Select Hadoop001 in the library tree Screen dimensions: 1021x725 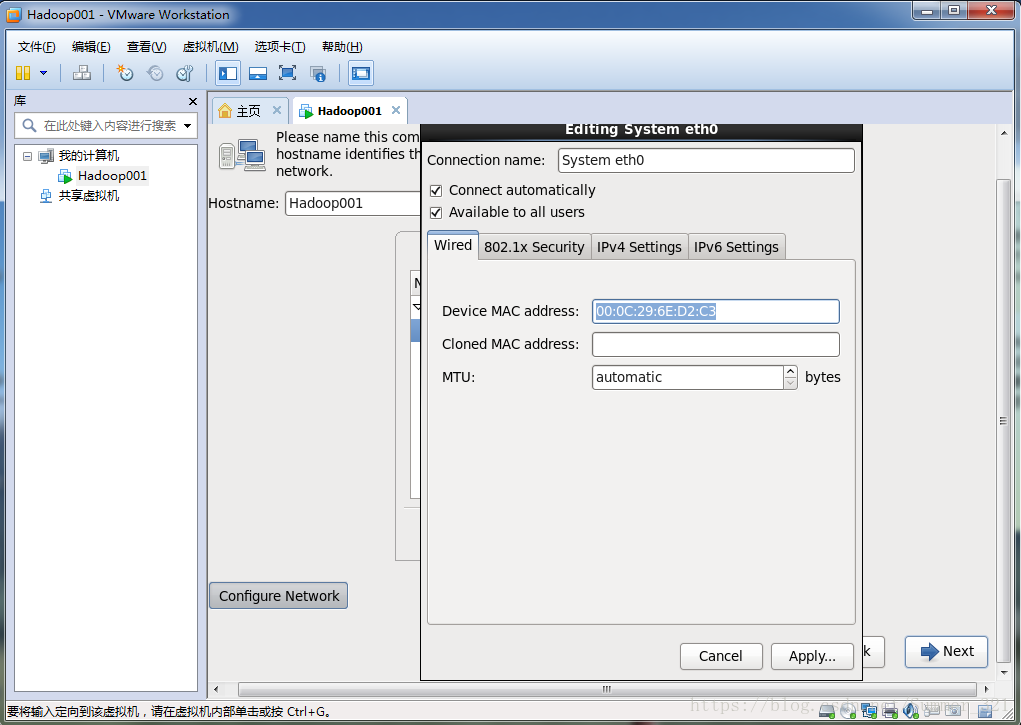(112, 176)
